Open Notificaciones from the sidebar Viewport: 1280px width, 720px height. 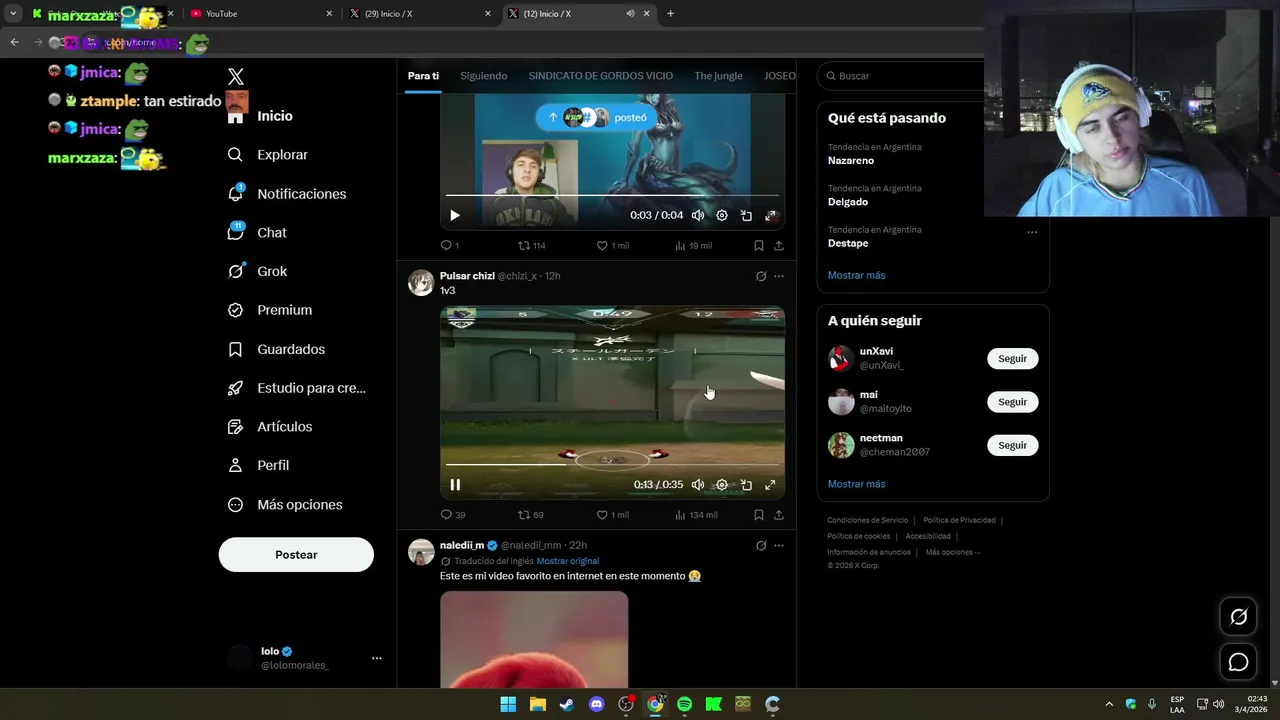click(287, 194)
